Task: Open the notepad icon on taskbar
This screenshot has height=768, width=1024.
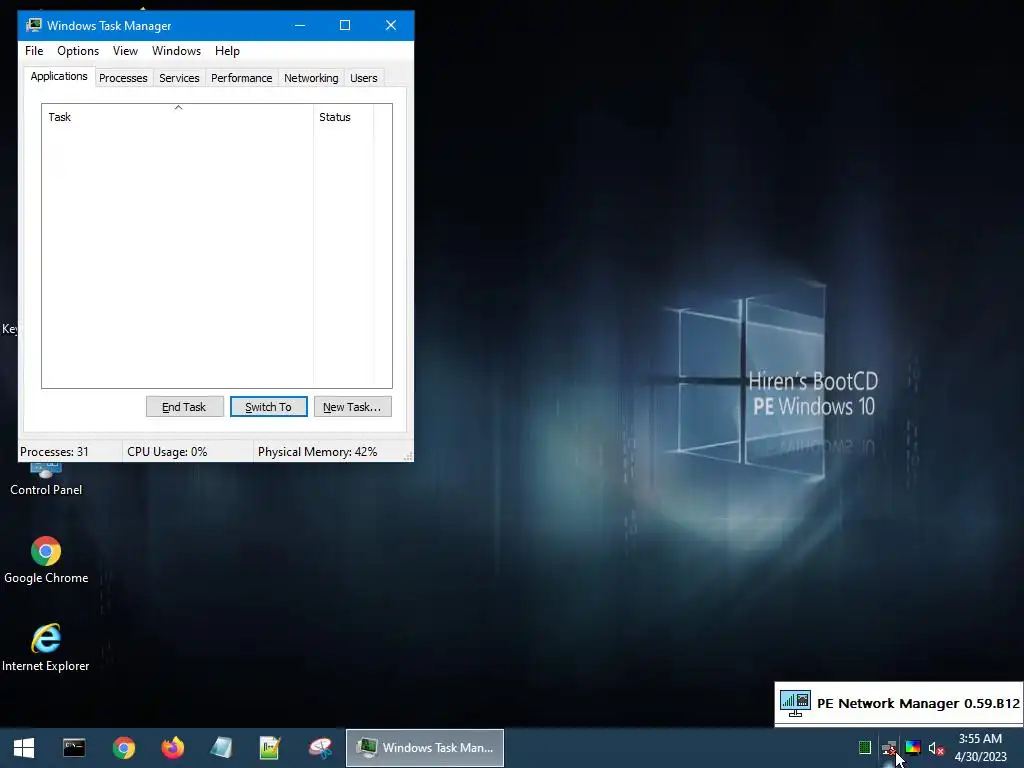Action: 221,748
